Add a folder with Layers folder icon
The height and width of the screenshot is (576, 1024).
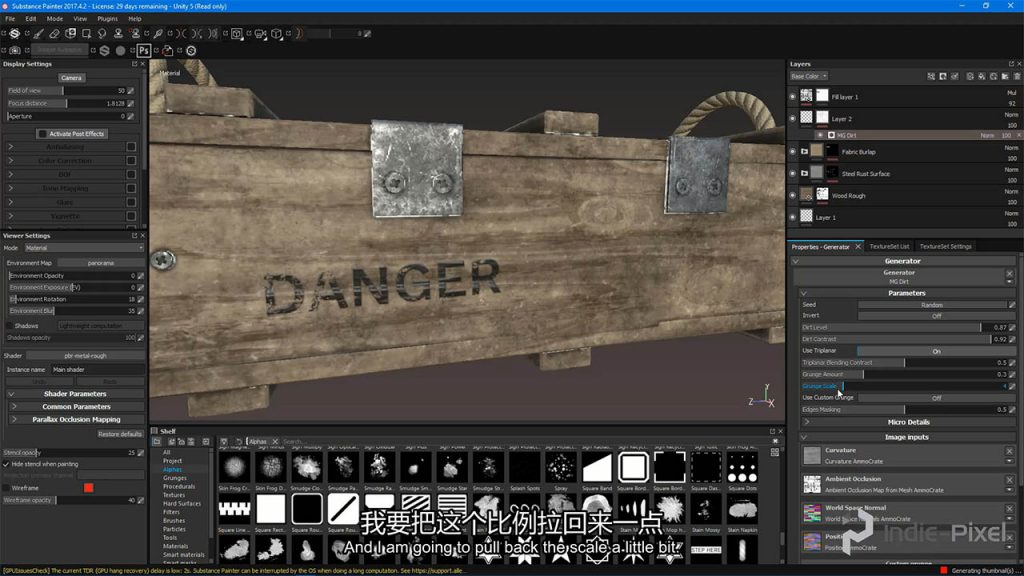[1005, 76]
